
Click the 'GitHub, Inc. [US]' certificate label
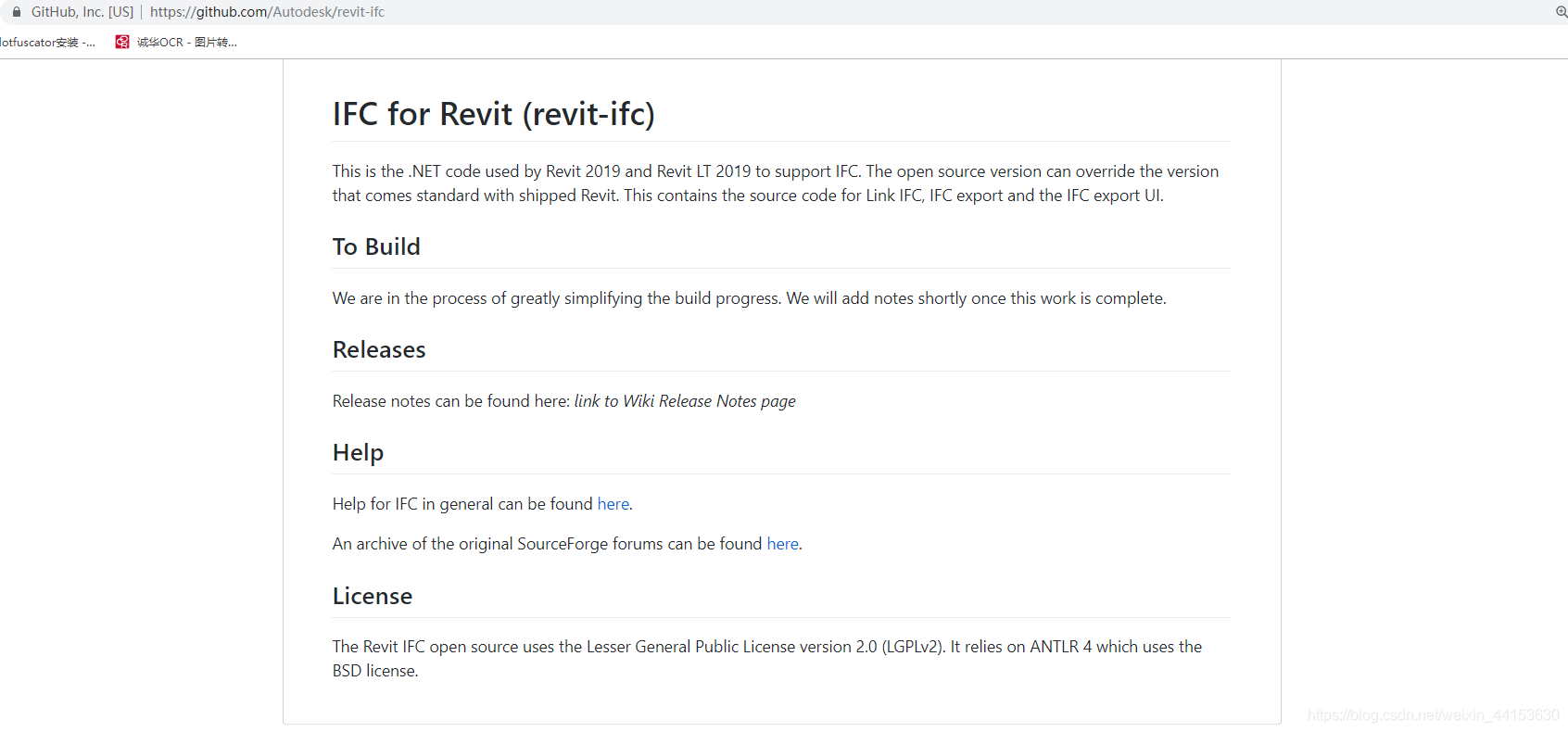pos(82,12)
